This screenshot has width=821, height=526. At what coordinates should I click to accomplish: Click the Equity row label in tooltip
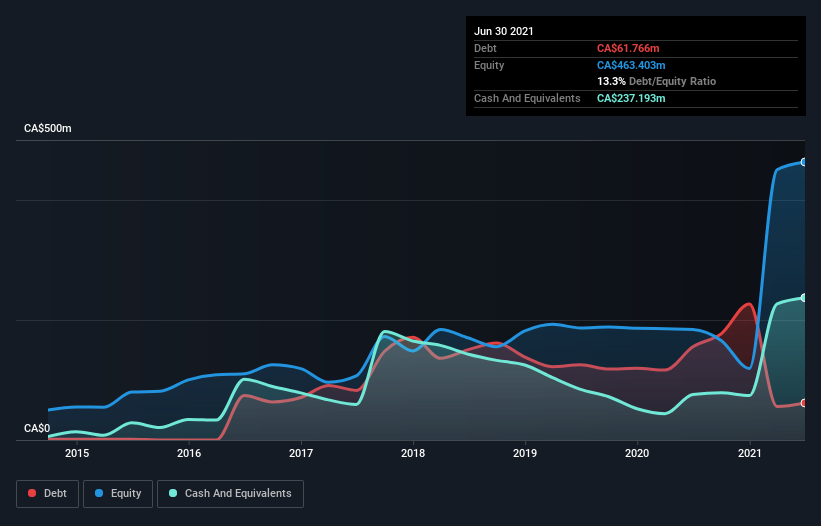point(489,65)
